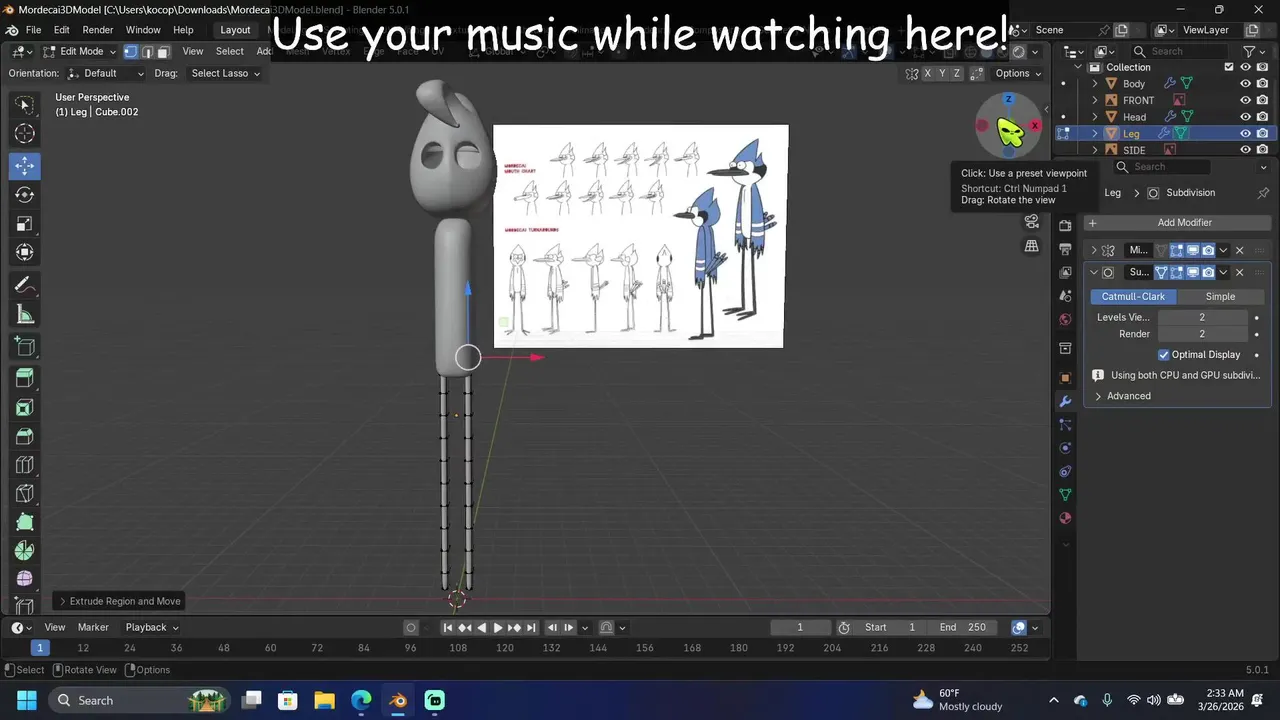Viewport: 1280px width, 720px height.
Task: Expand the Mirror modifier panel
Action: pos(1093,250)
